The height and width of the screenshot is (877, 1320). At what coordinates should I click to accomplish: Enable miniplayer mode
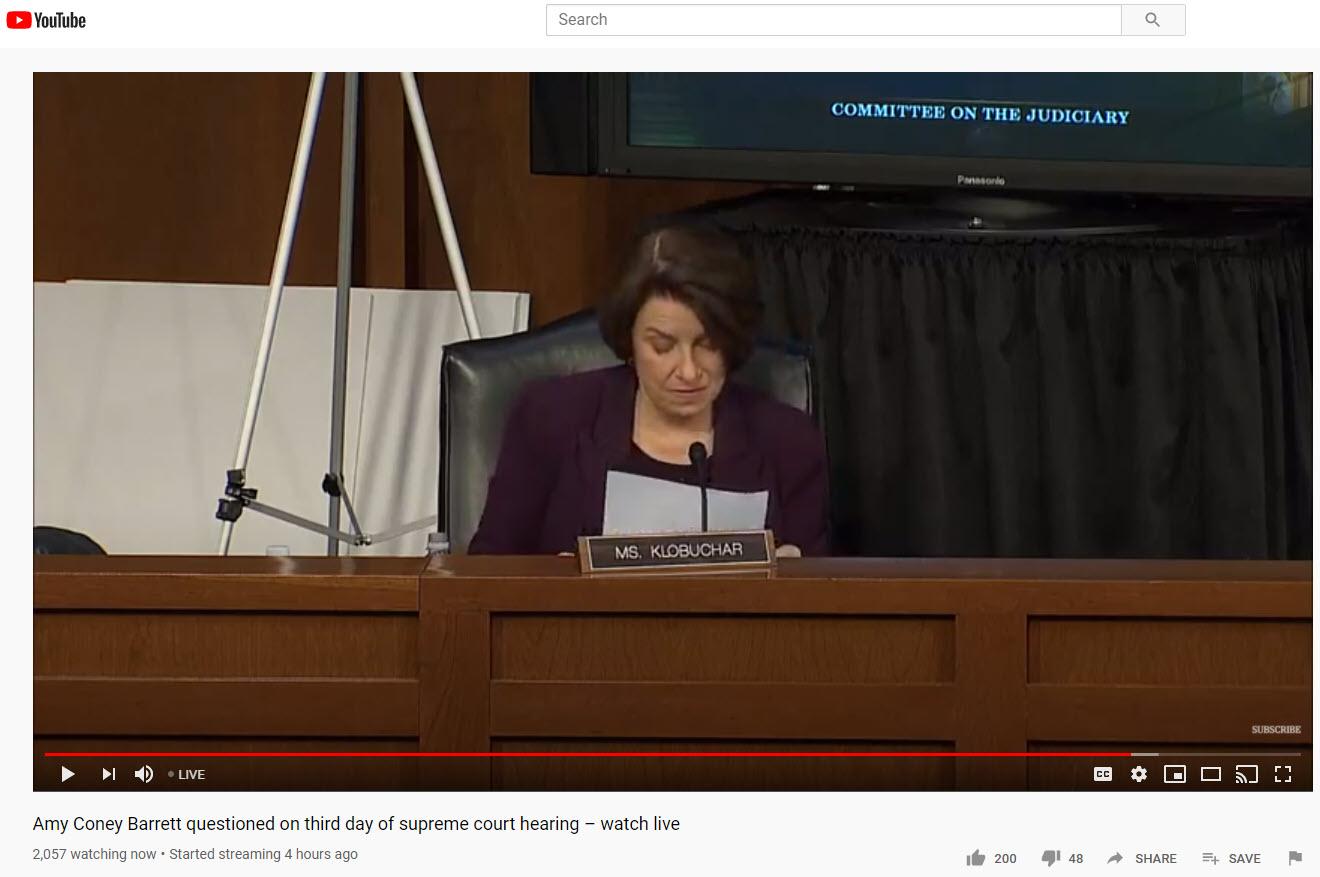pyautogui.click(x=1175, y=774)
